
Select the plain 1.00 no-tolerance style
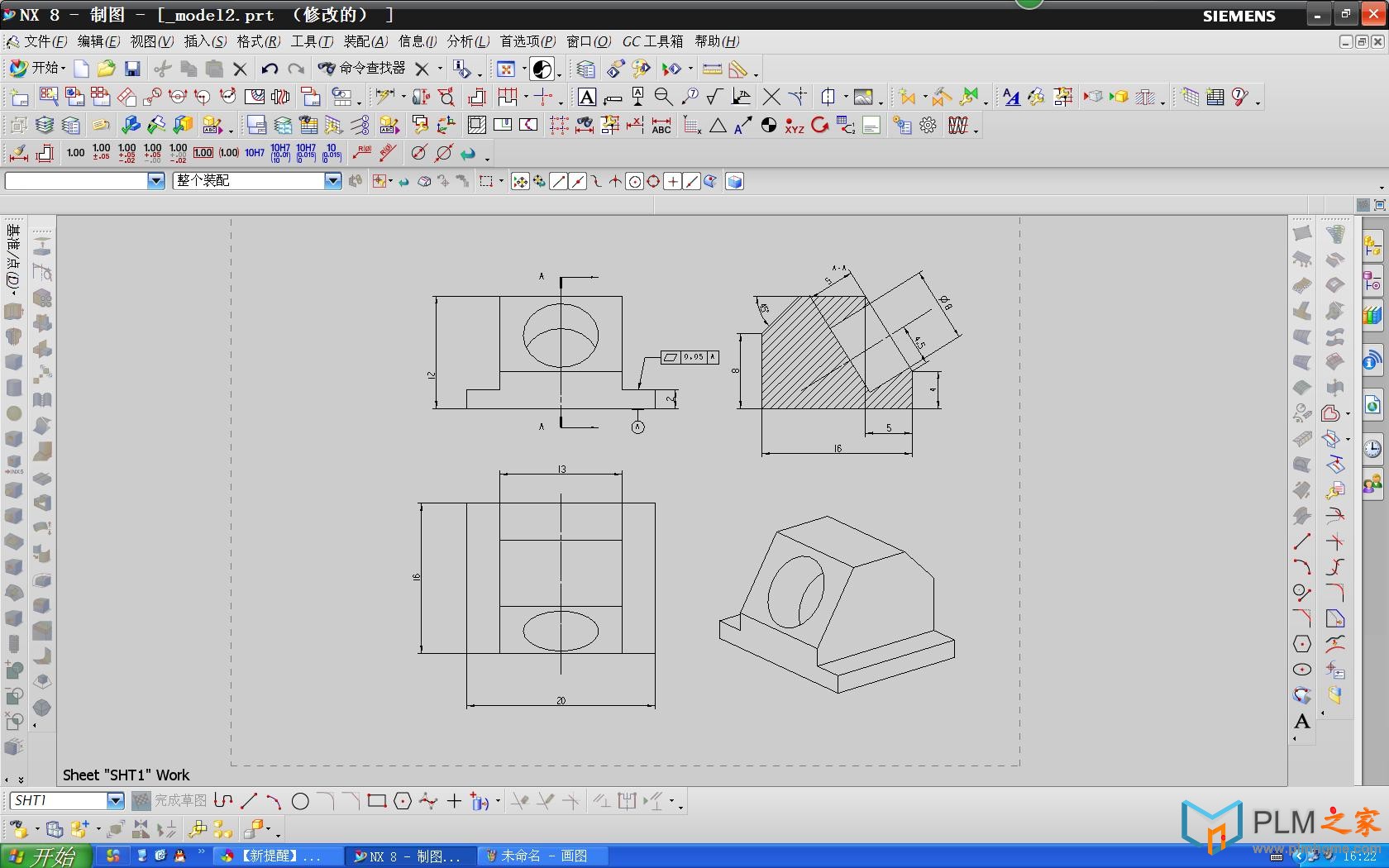point(76,153)
